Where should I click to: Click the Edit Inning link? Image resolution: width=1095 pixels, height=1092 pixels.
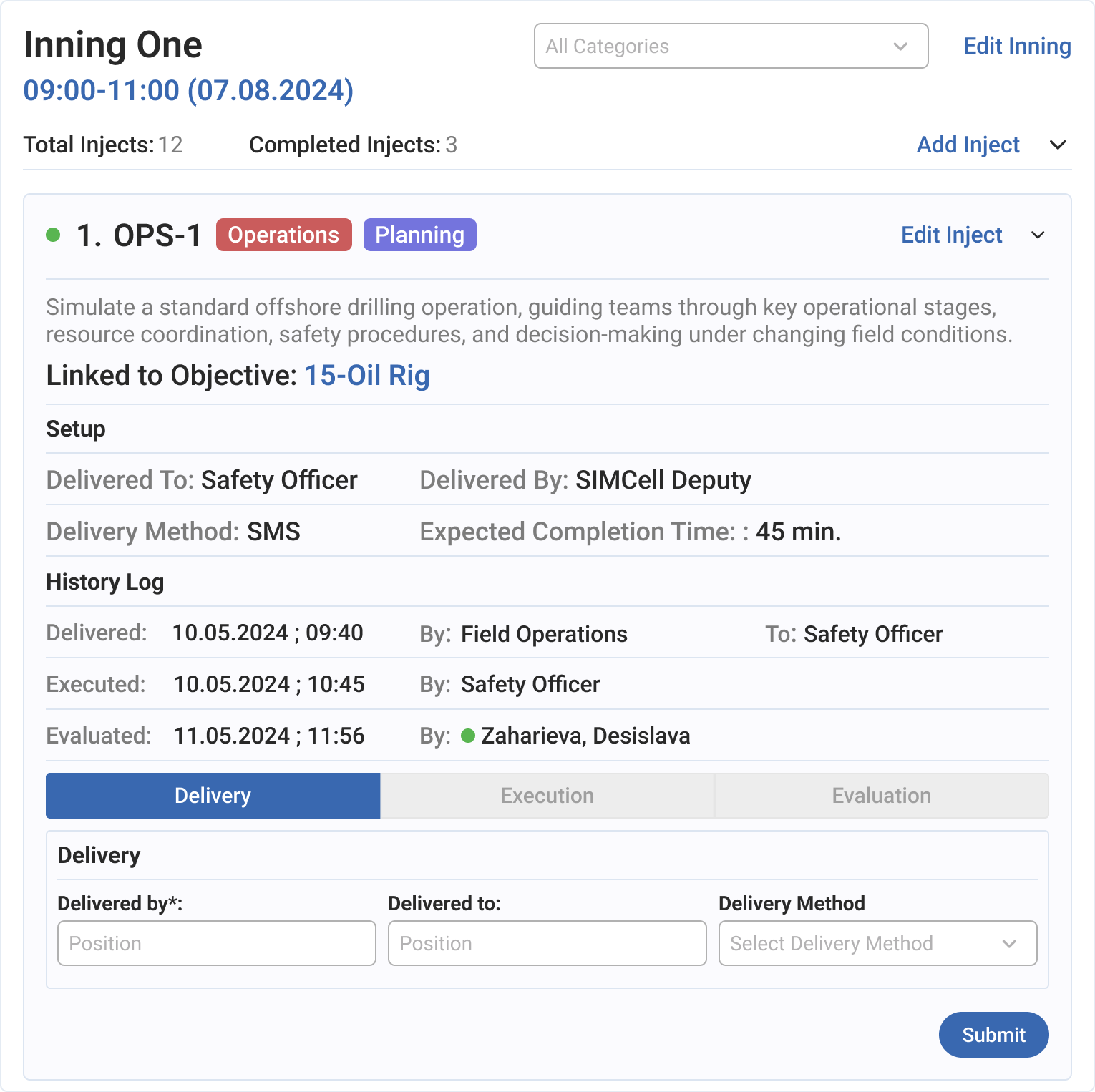point(1017,46)
